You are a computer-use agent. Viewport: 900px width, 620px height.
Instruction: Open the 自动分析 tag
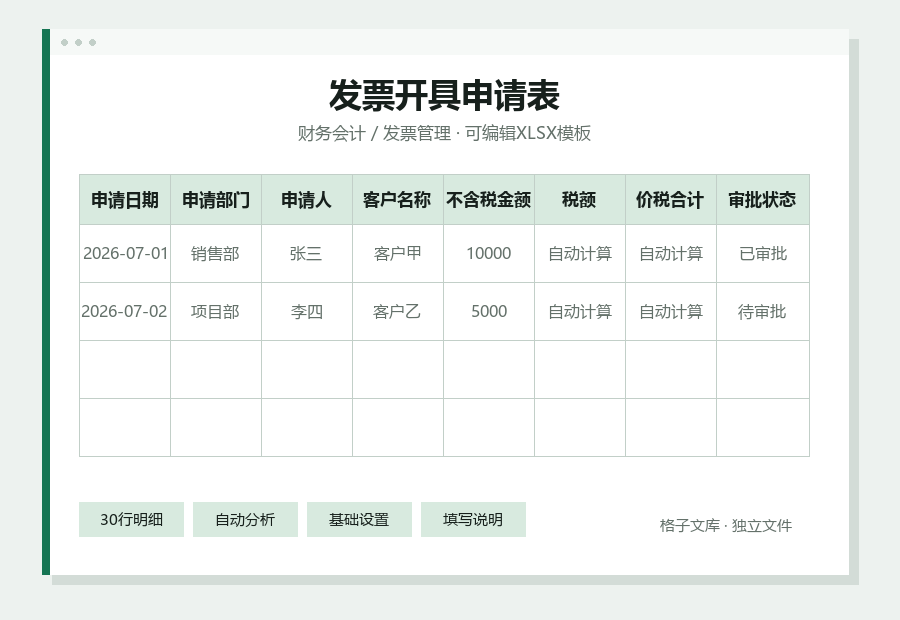245,520
